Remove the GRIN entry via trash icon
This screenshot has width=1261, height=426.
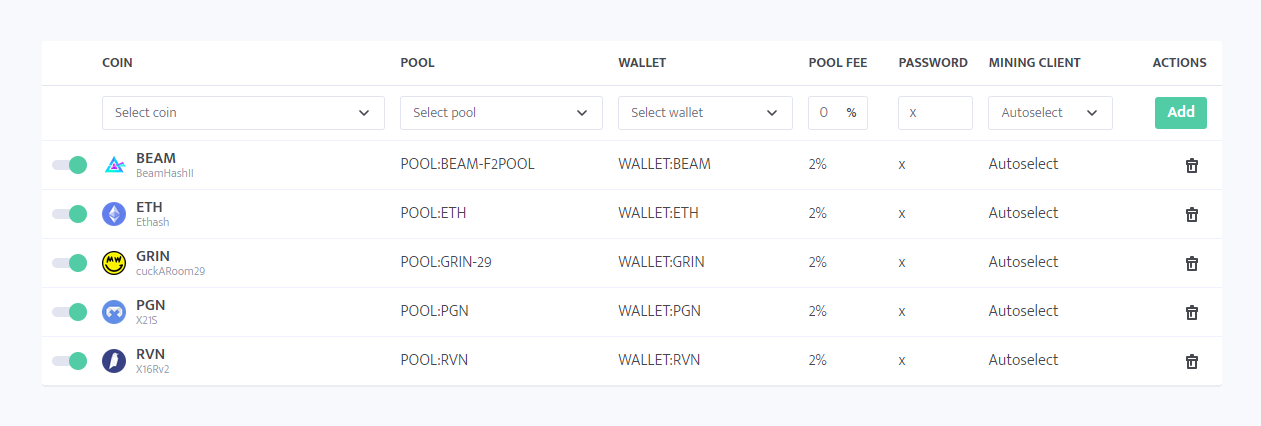[x=1191, y=263]
